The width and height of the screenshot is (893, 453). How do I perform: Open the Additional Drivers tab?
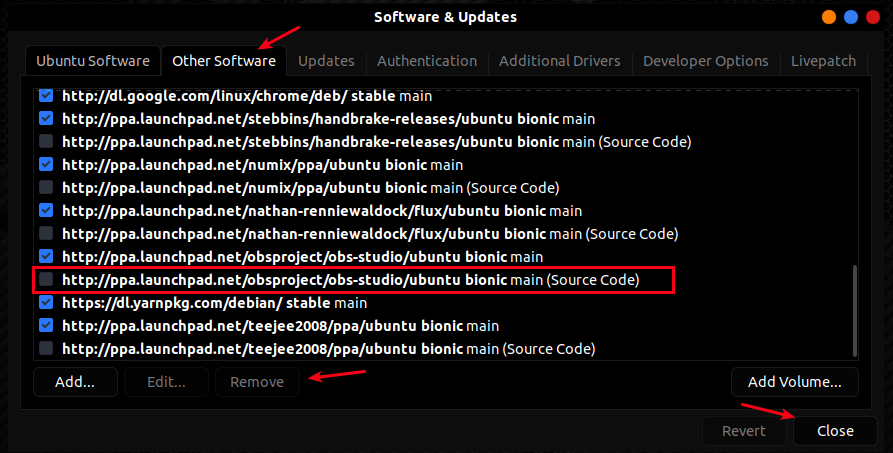click(x=560, y=61)
